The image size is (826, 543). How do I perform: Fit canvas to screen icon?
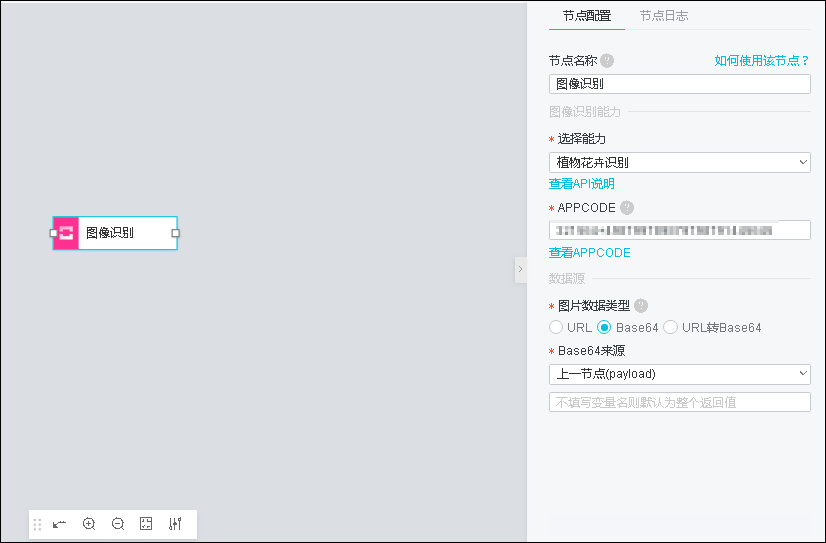click(146, 524)
